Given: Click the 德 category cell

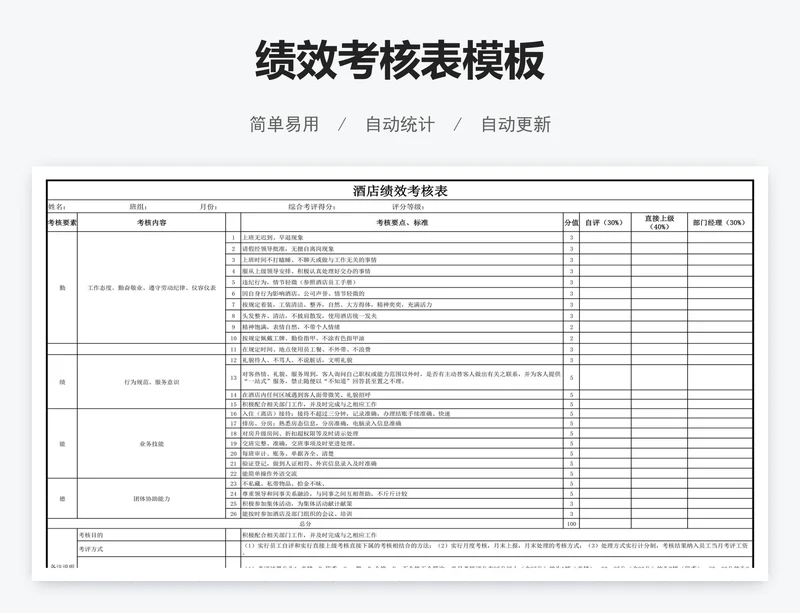Looking at the screenshot, I should pos(62,499).
